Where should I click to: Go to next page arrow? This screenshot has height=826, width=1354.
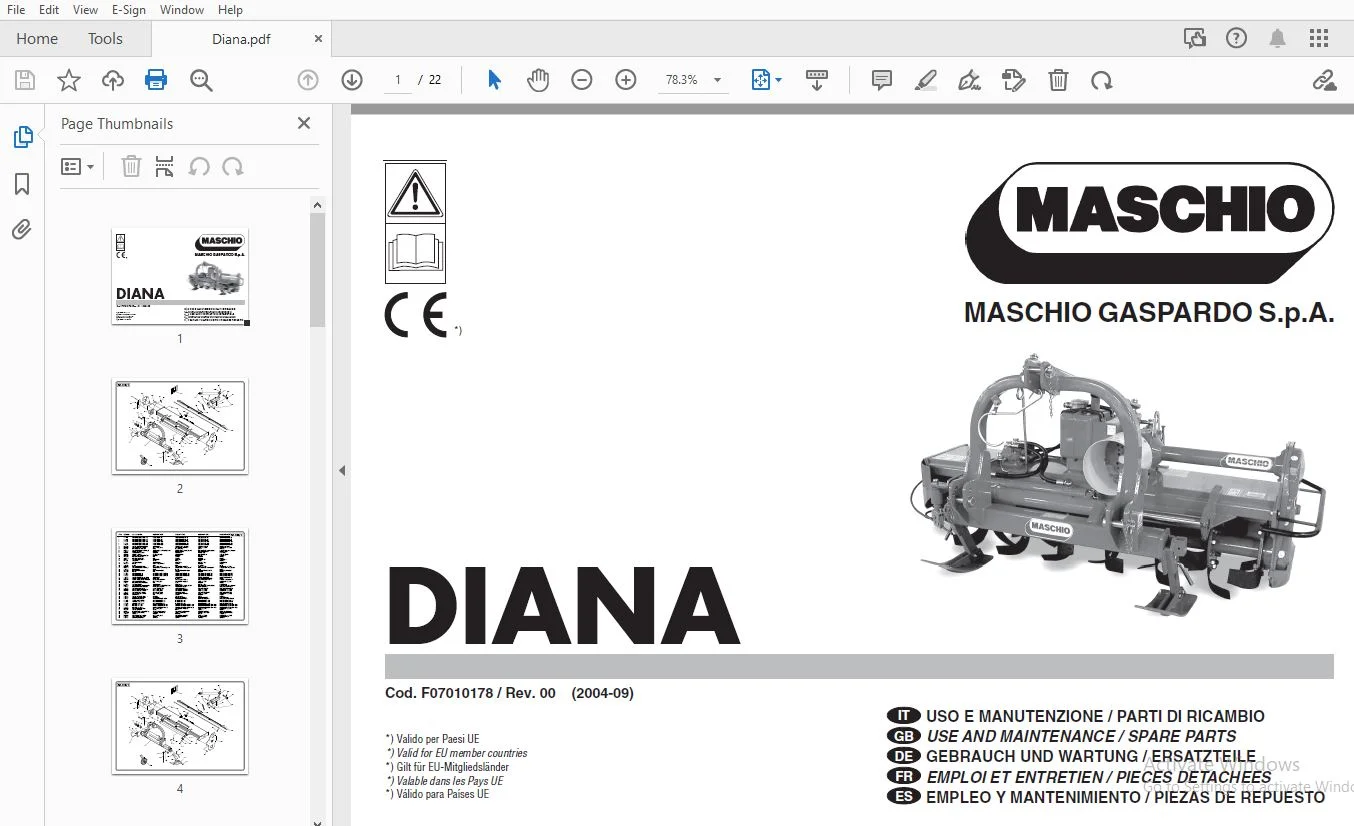(x=352, y=80)
